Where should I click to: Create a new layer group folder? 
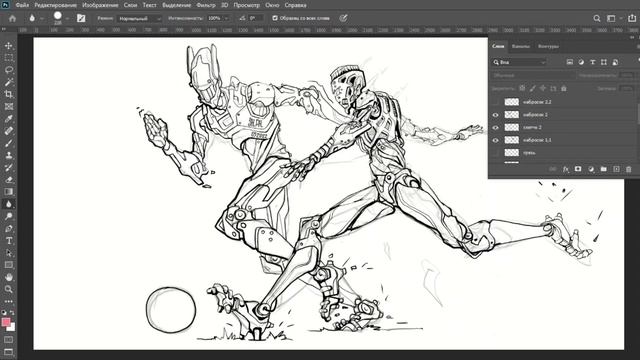pyautogui.click(x=603, y=169)
